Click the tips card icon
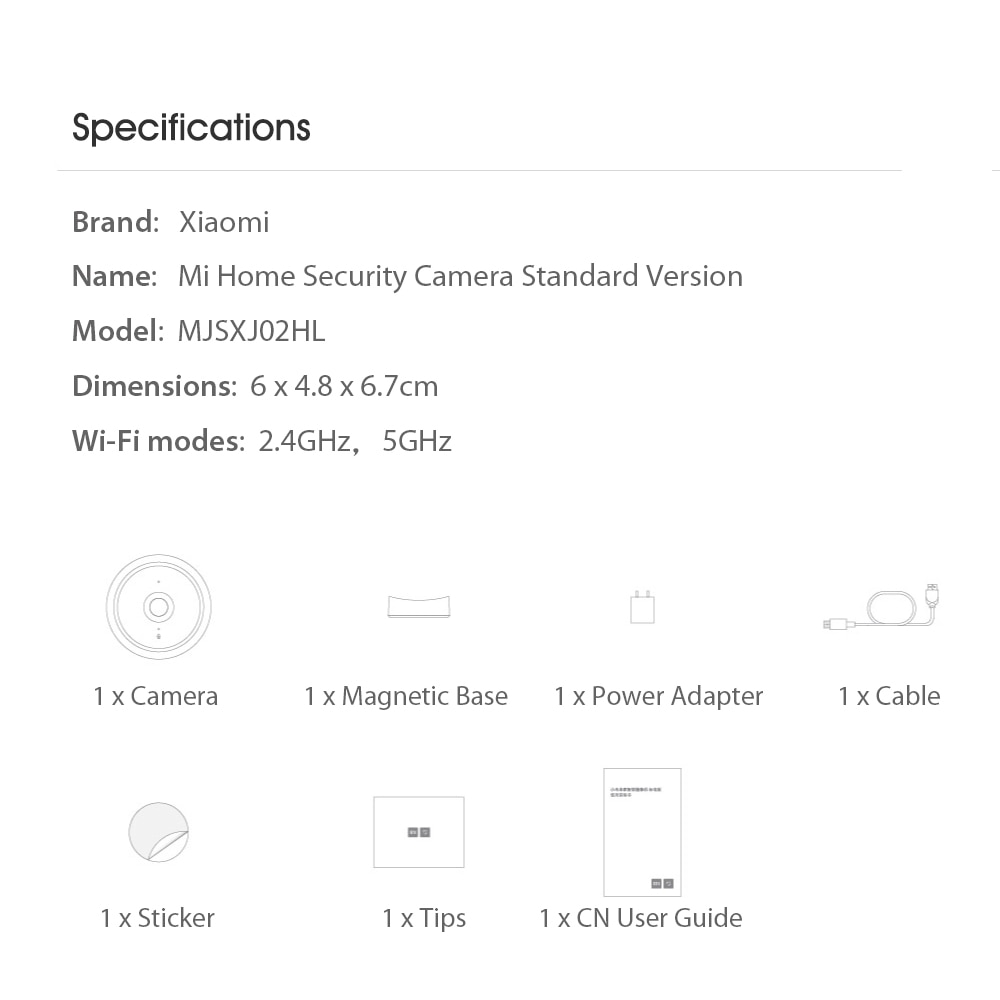The image size is (1000, 1000). coord(418,832)
